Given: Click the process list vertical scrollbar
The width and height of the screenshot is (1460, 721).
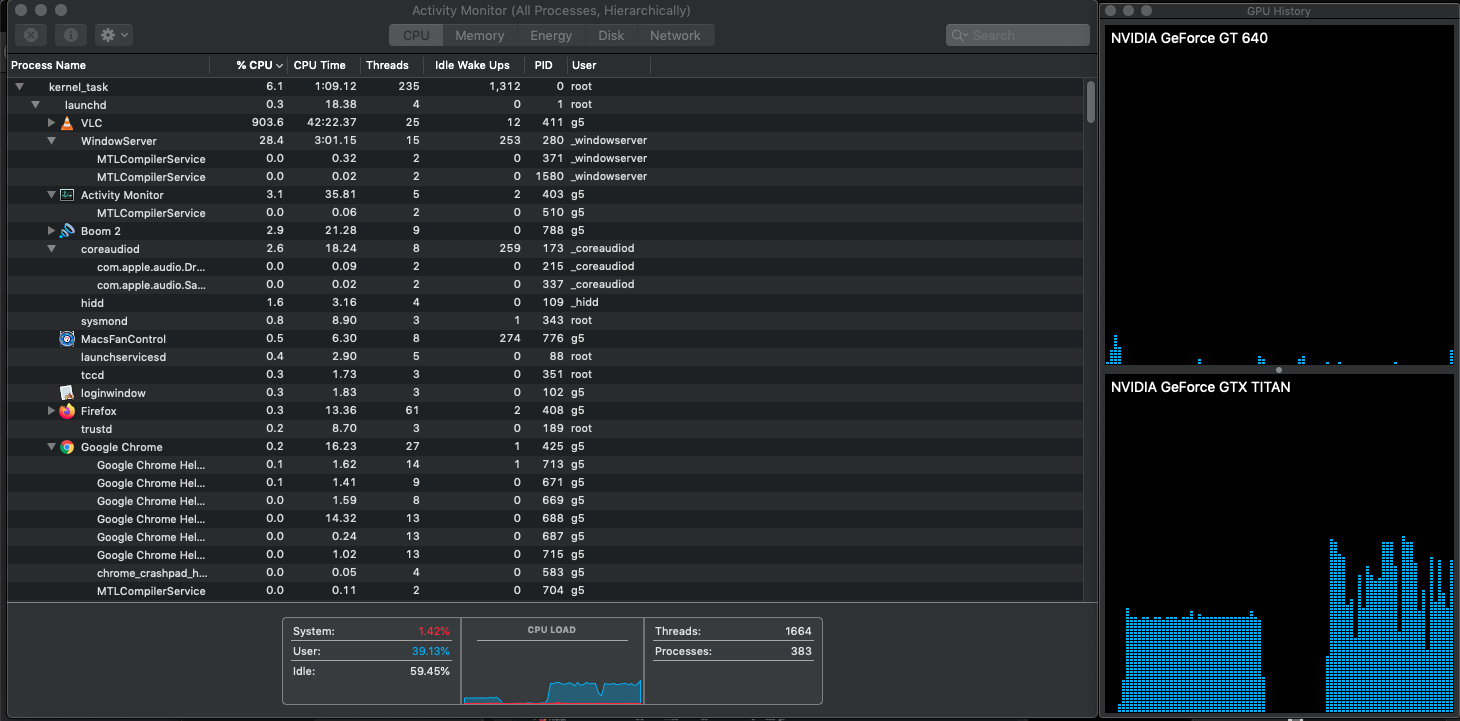Looking at the screenshot, I should click(x=1091, y=102).
